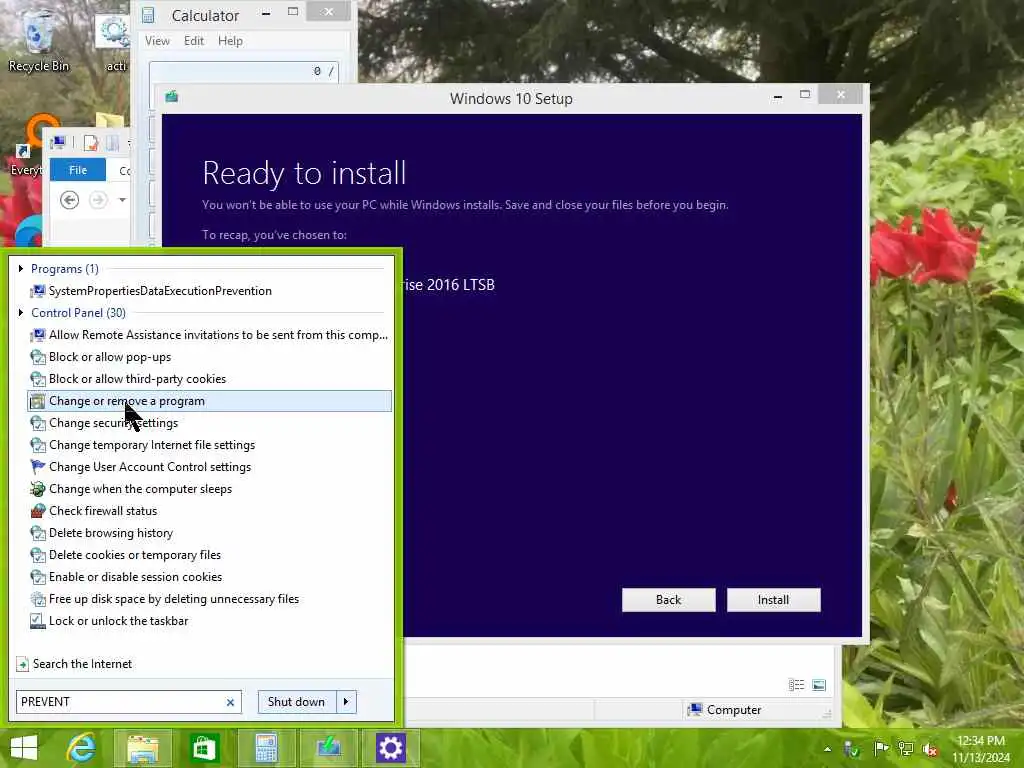Click the Action Center flag icon
Screen dimensions: 1024x768
(880, 749)
